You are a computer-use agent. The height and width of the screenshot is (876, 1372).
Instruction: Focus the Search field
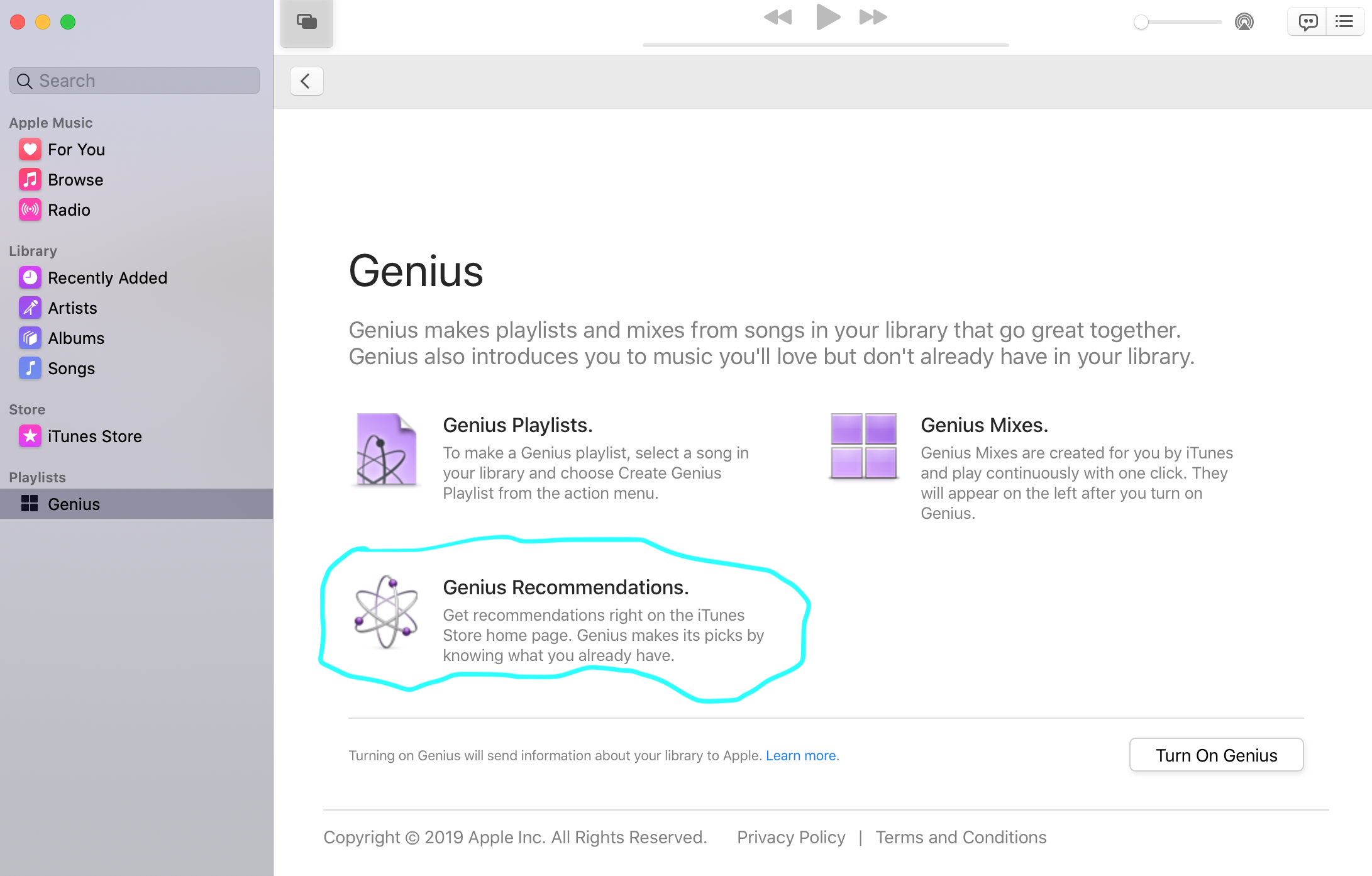[135, 80]
